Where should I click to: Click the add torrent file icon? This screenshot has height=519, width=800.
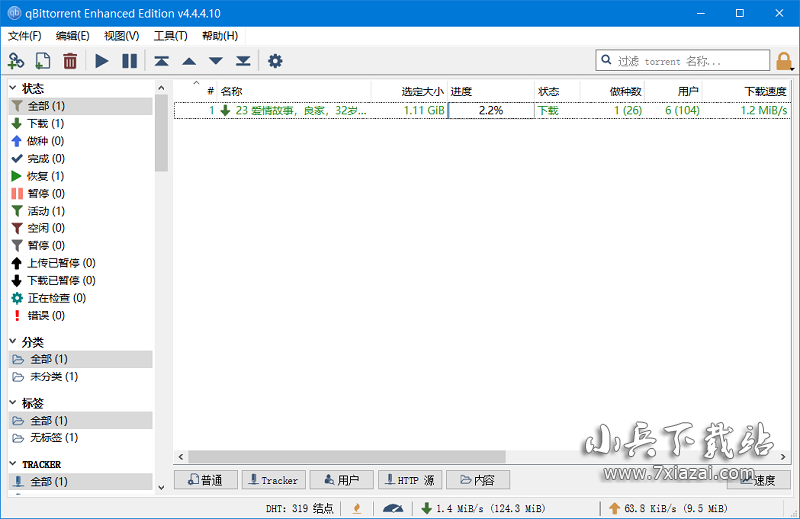43,61
